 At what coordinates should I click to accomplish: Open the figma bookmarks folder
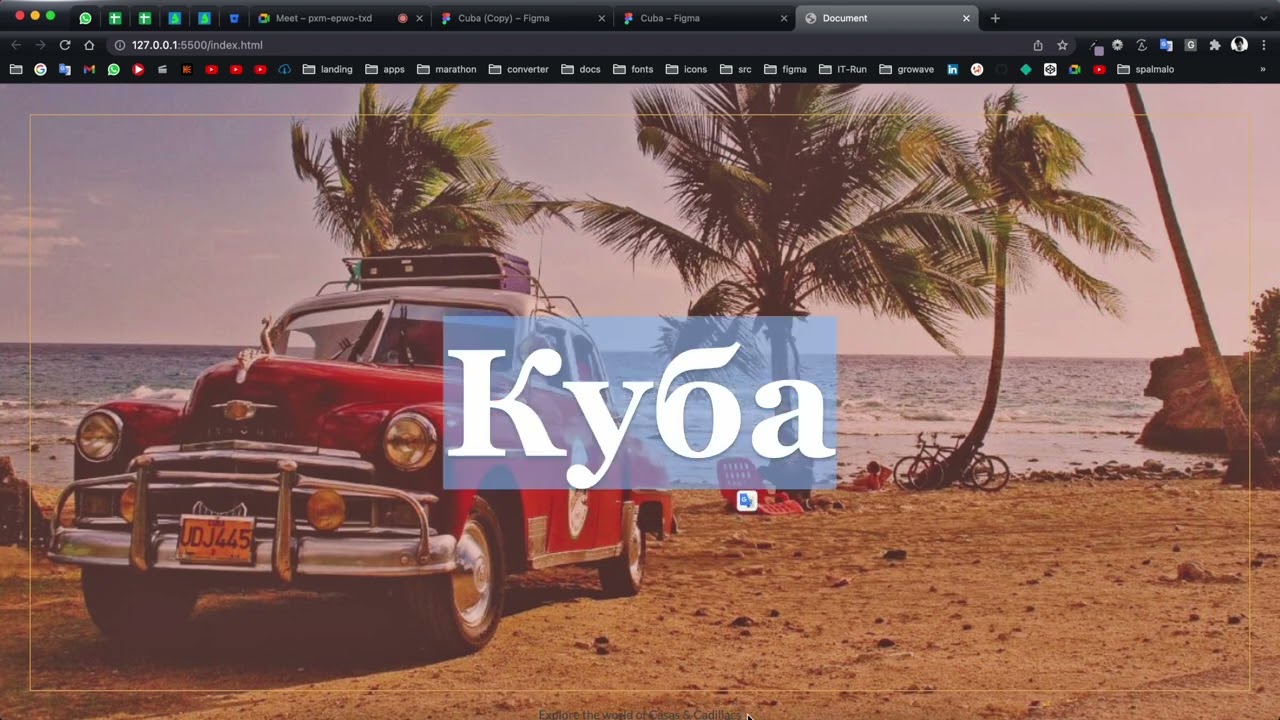(785, 69)
